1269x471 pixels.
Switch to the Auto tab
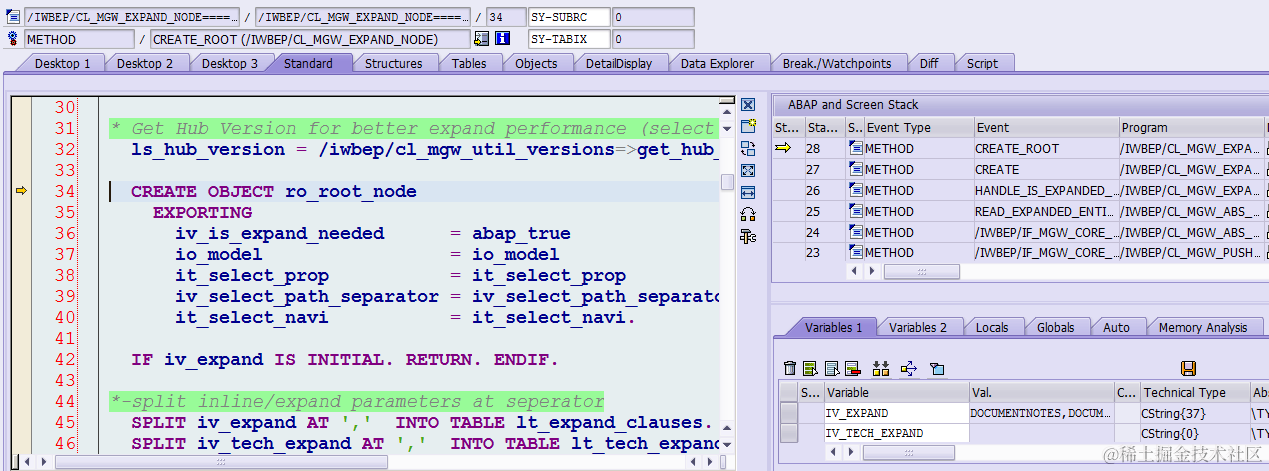tap(1116, 327)
